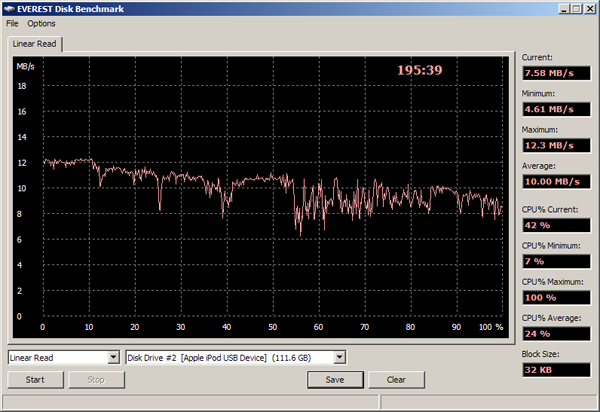Viewport: 600px width, 412px height.
Task: Close the EVEREST Disk Benchmark window
Action: 590,9
